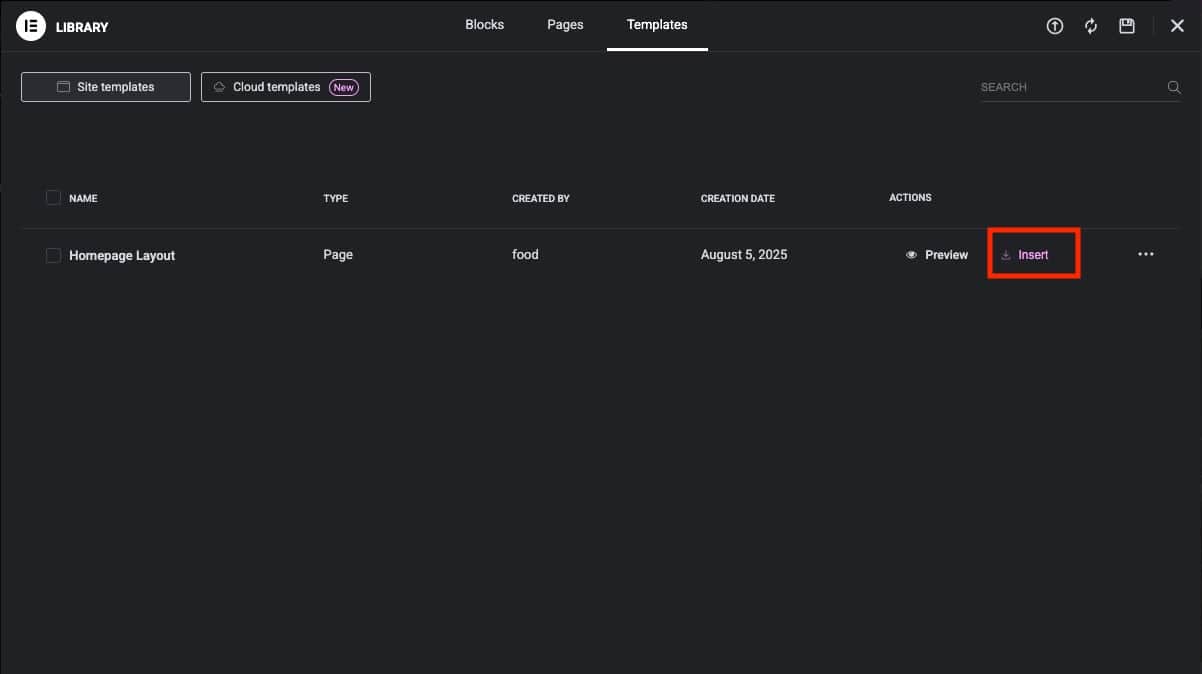Viewport: 1202px width, 674px height.
Task: Click the 'August 5, 2025' date cell
Action: pyautogui.click(x=744, y=254)
